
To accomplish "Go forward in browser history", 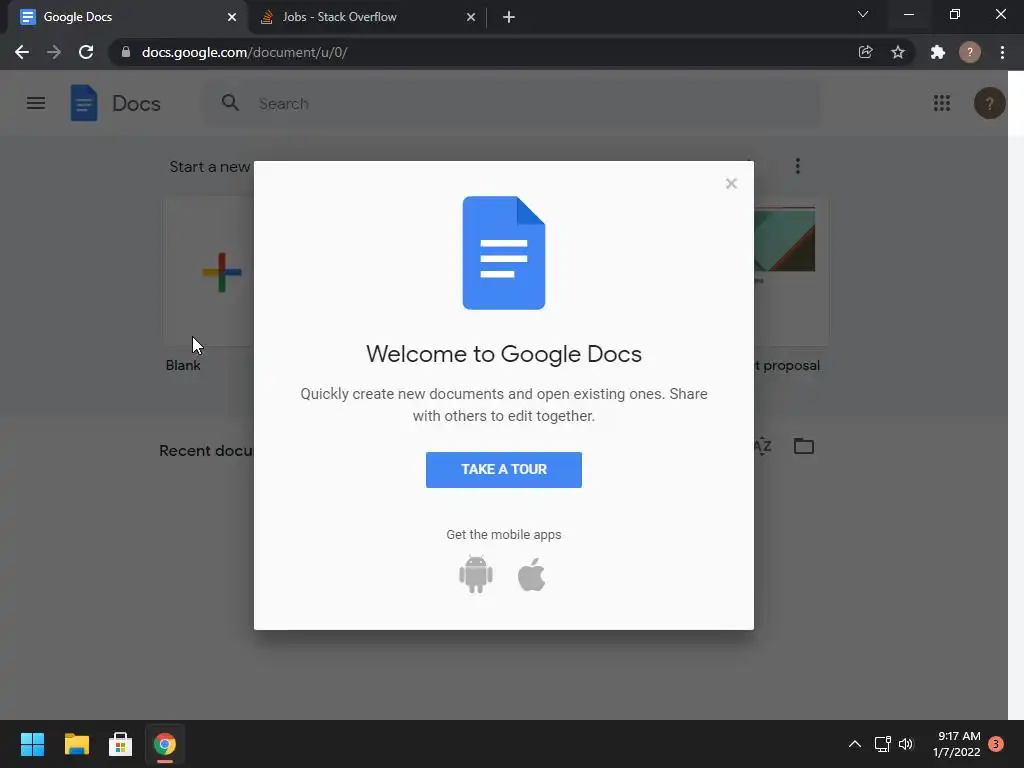I will [54, 52].
